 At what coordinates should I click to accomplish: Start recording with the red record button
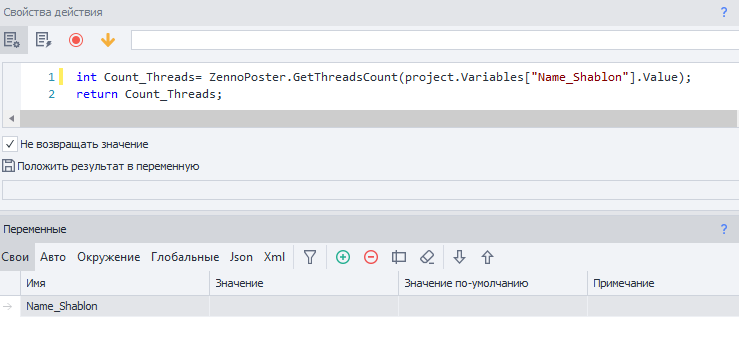pyautogui.click(x=76, y=40)
